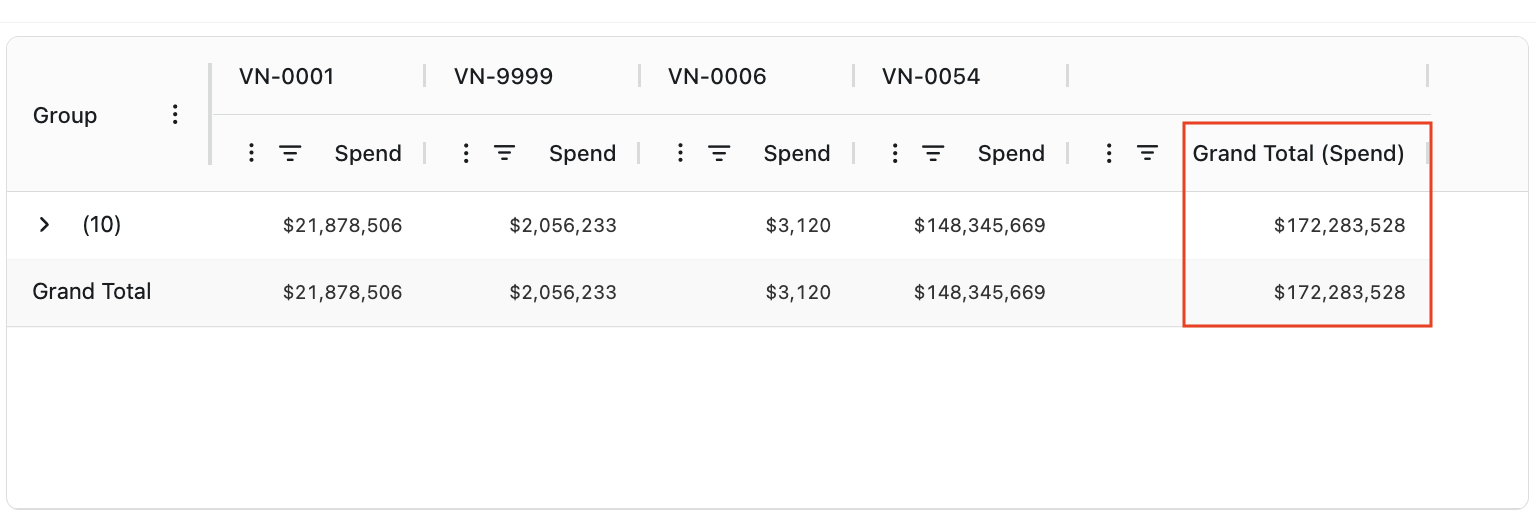Screen dimensions: 1536x526
Task: Click the VN-9999 column group header
Action: point(503,76)
